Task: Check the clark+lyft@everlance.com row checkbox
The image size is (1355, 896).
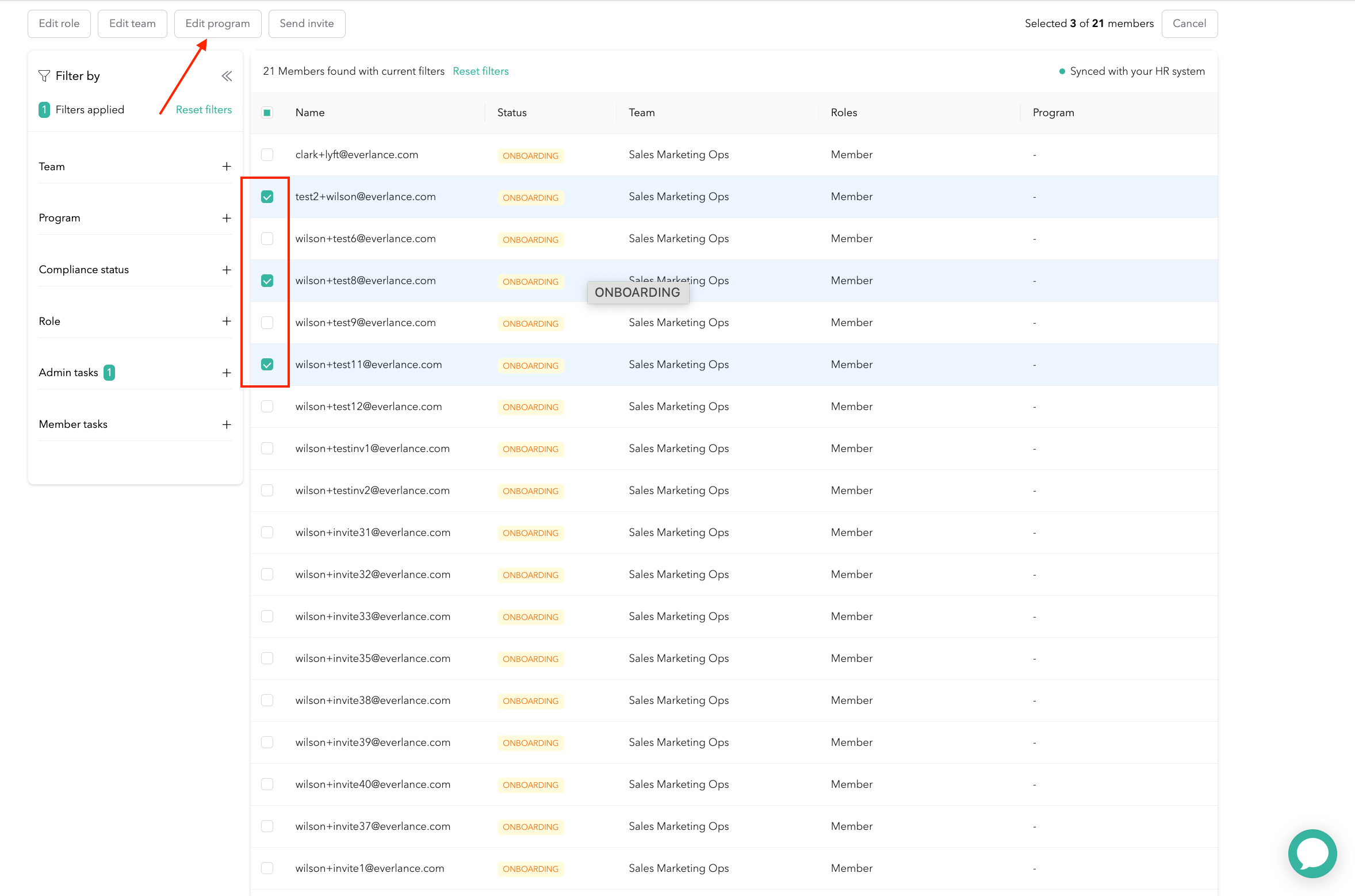Action: pyautogui.click(x=267, y=155)
